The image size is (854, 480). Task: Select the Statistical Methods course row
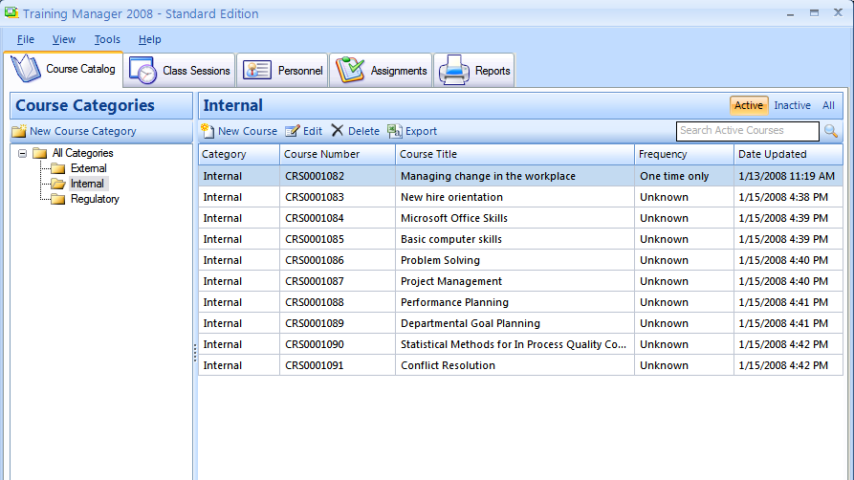521,344
